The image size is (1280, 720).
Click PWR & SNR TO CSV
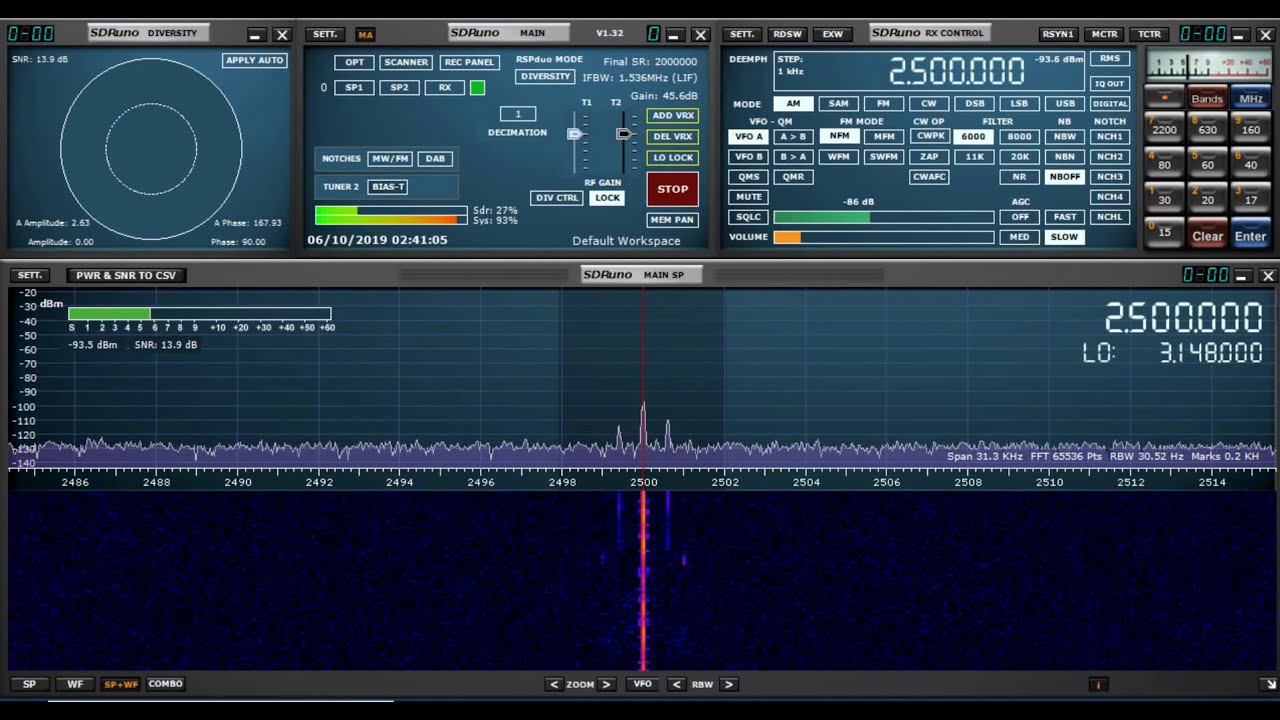click(126, 275)
